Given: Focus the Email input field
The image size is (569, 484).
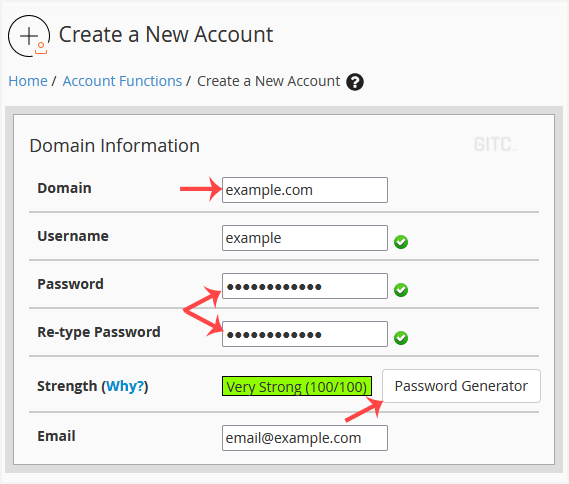Looking at the screenshot, I should (x=305, y=438).
